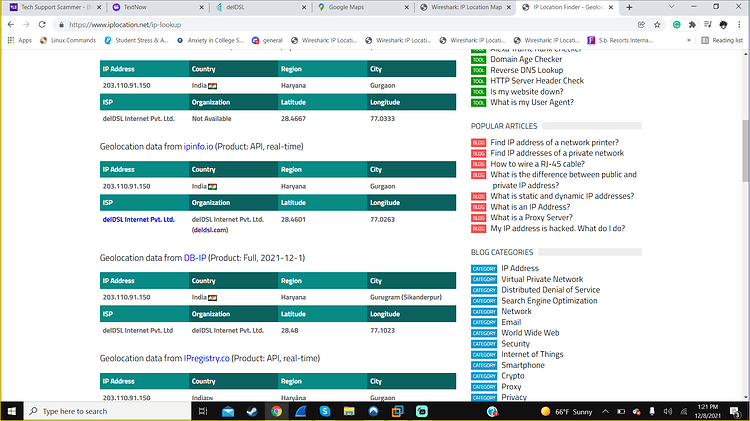Open Mail app from taskbar
This screenshot has width=750, height=421.
point(228,411)
